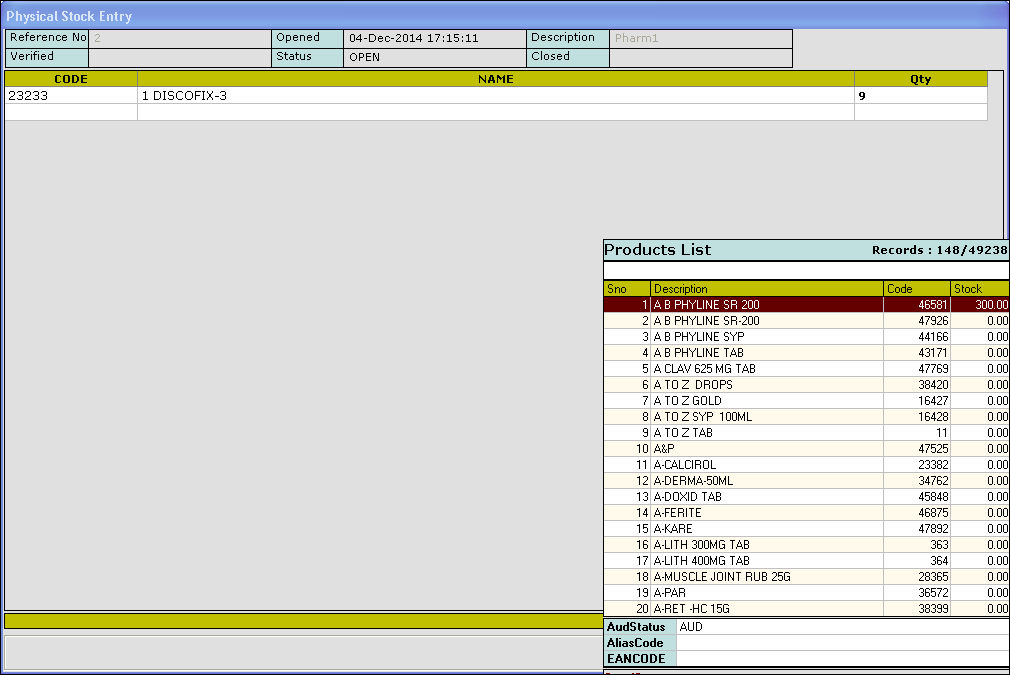This screenshot has height=675, width=1010.
Task: Click the Stock column header in Products List
Action: pyautogui.click(x=980, y=289)
